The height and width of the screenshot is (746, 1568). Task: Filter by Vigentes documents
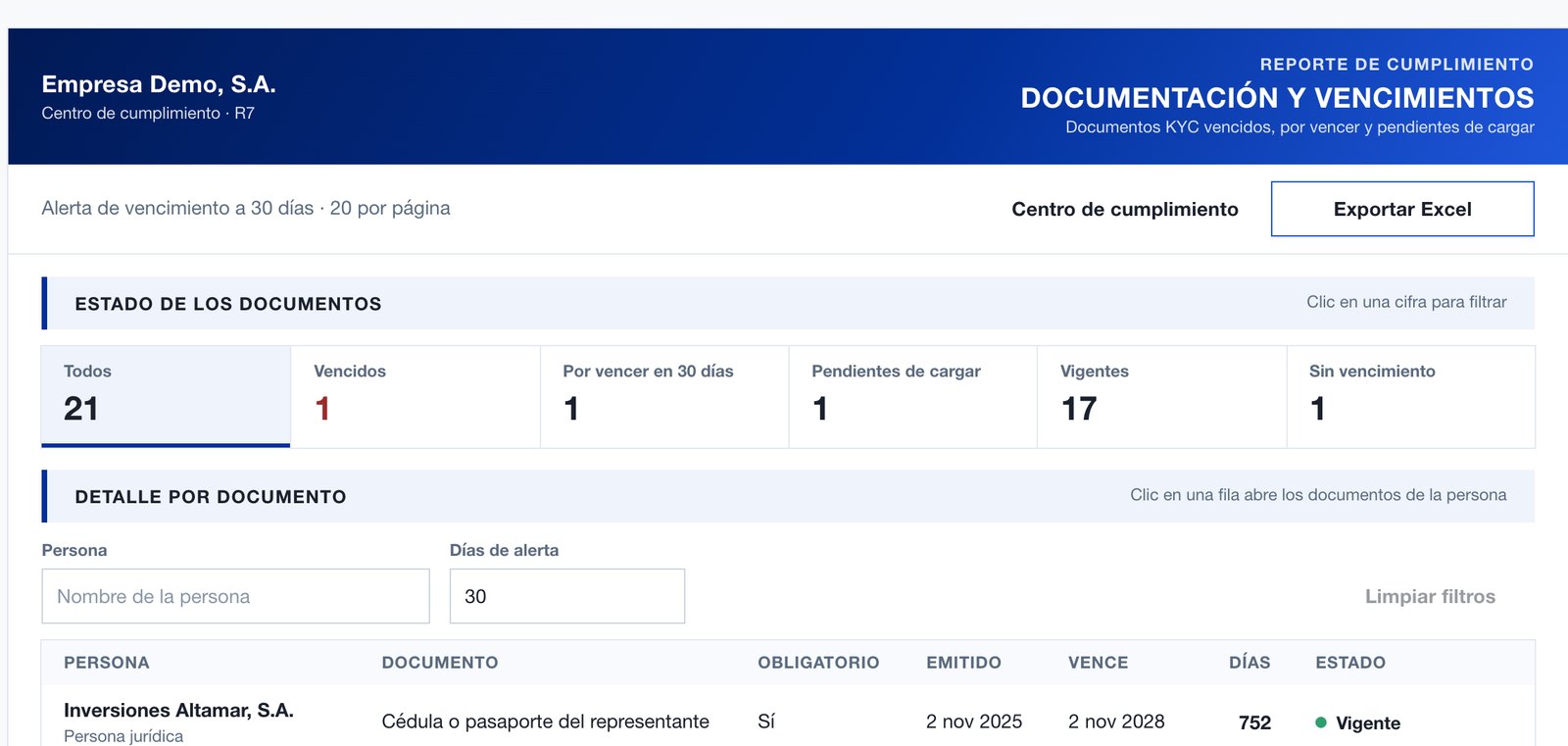tap(1162, 396)
